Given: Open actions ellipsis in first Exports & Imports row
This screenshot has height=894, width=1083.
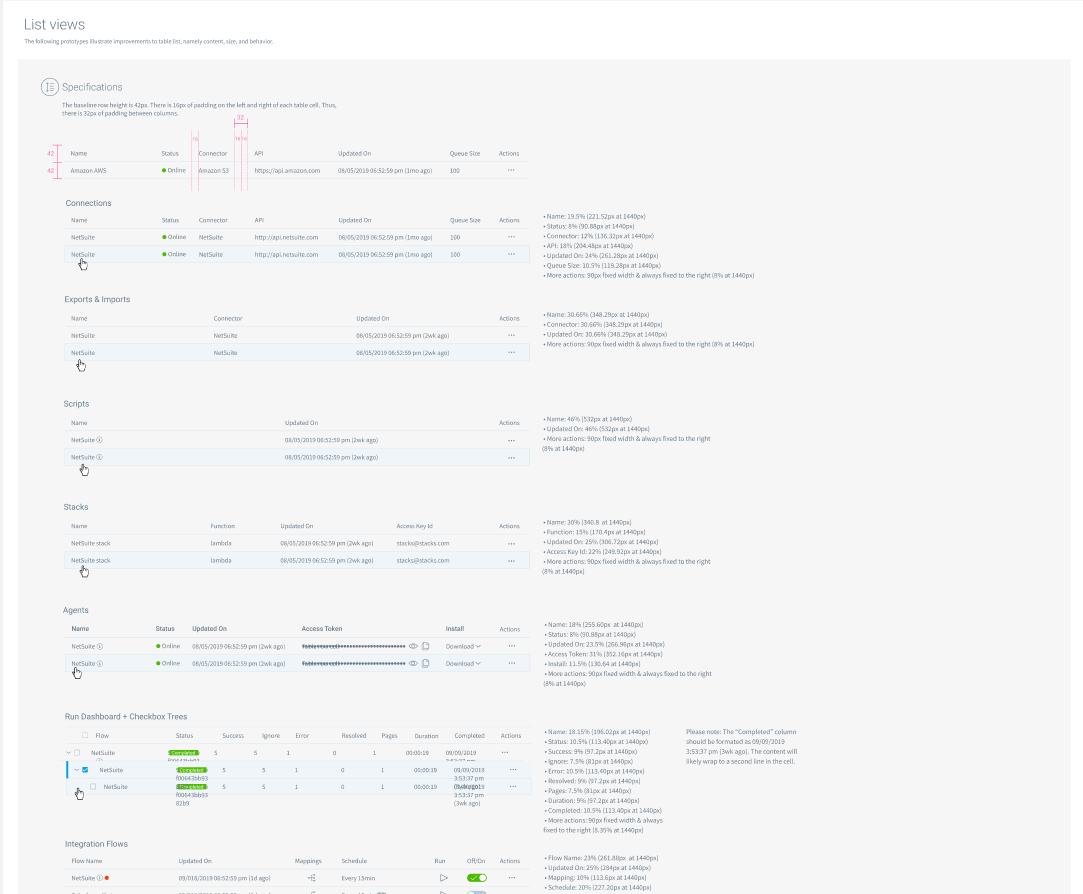Looking at the screenshot, I should pos(511,335).
